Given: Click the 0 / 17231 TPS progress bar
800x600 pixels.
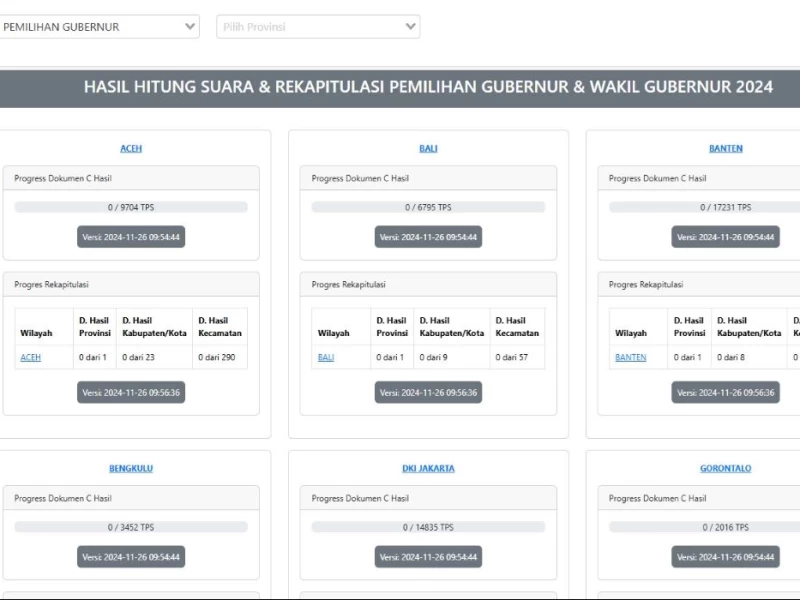Looking at the screenshot, I should click(705, 207).
